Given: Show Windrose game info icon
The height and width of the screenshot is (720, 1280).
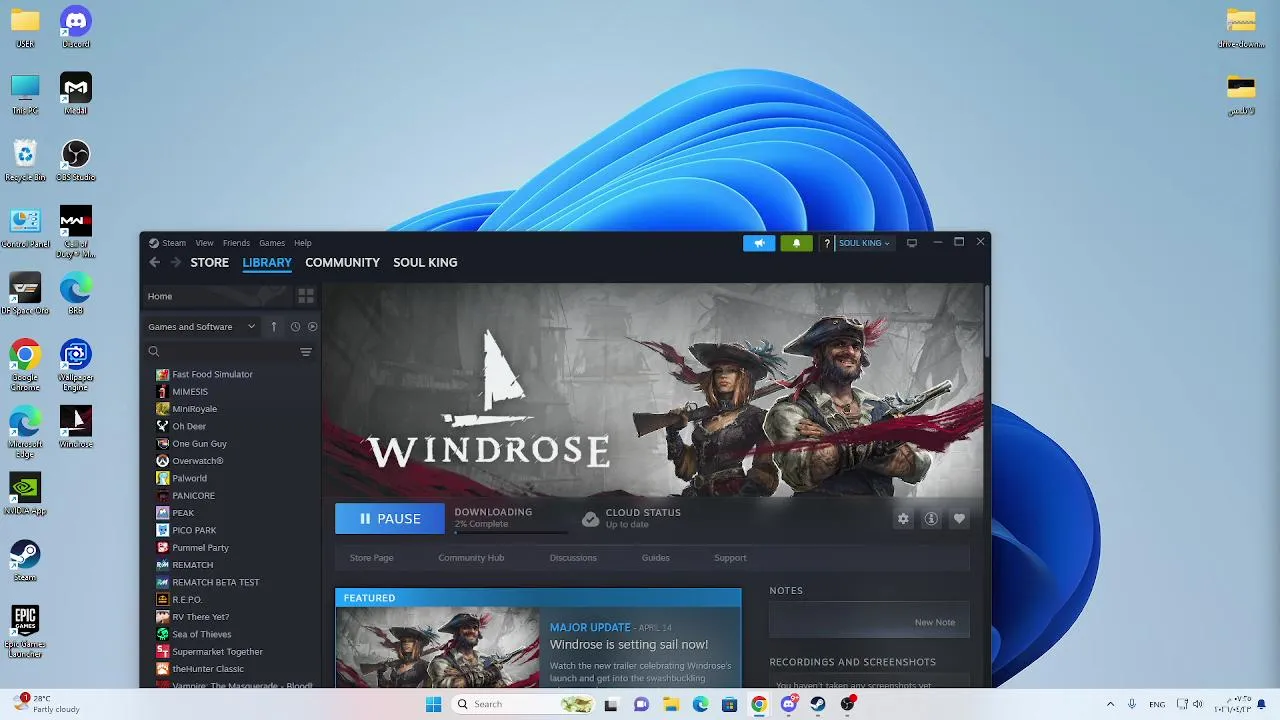Looking at the screenshot, I should click(931, 519).
